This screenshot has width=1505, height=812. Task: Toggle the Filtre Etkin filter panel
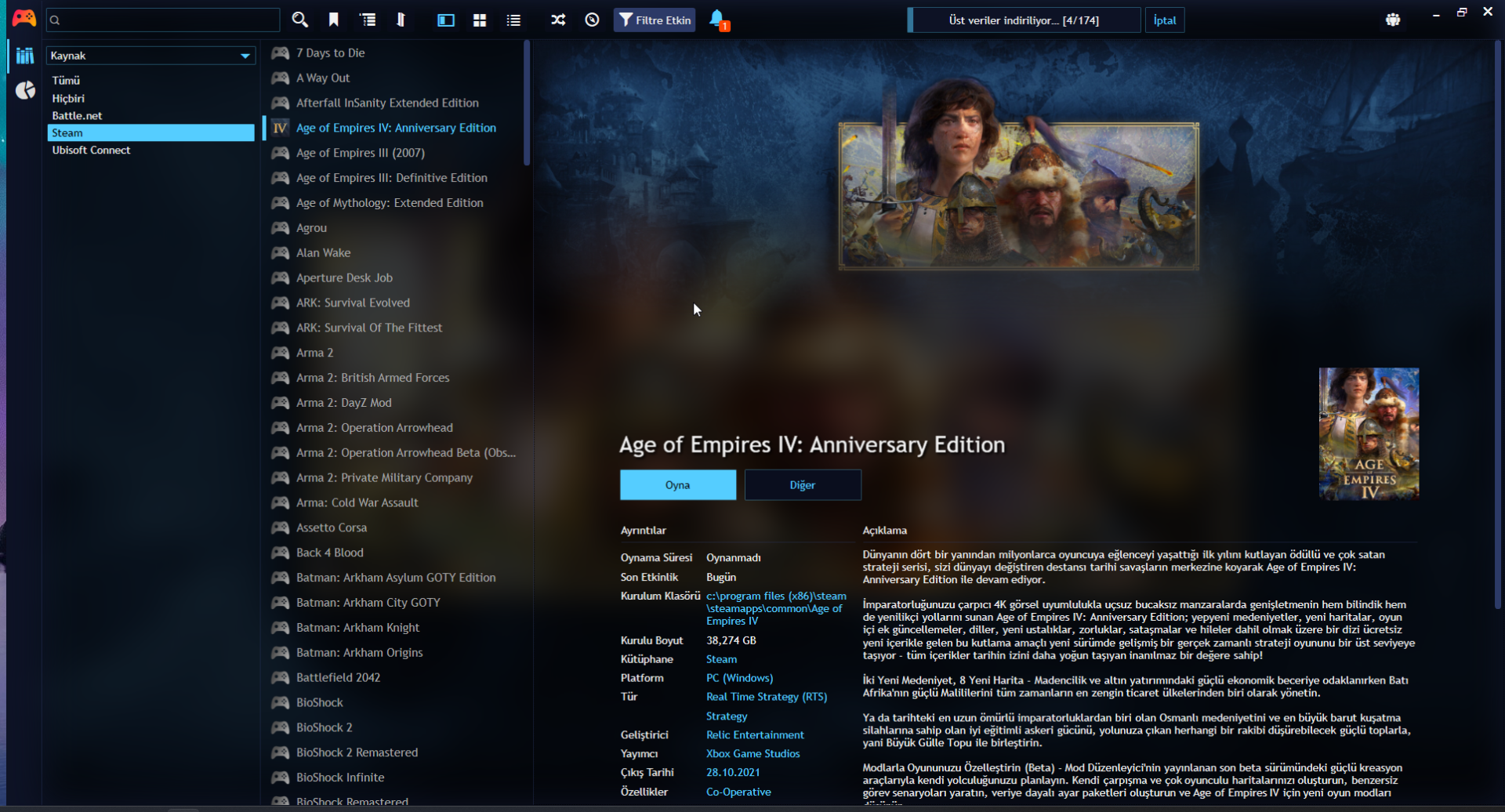click(655, 20)
